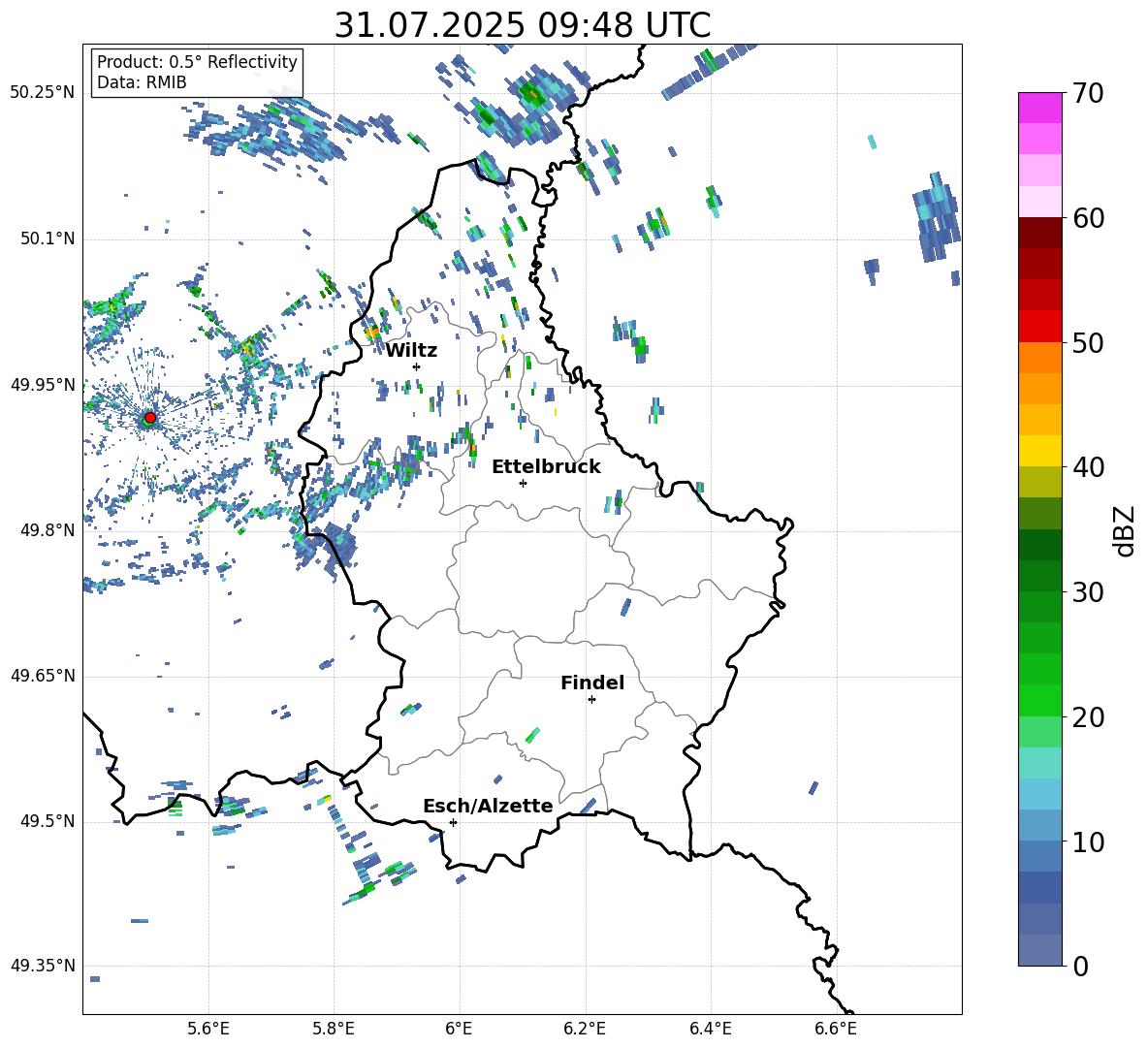
Task: Click the 6.6°E longitude label
Action: pyautogui.click(x=836, y=1029)
